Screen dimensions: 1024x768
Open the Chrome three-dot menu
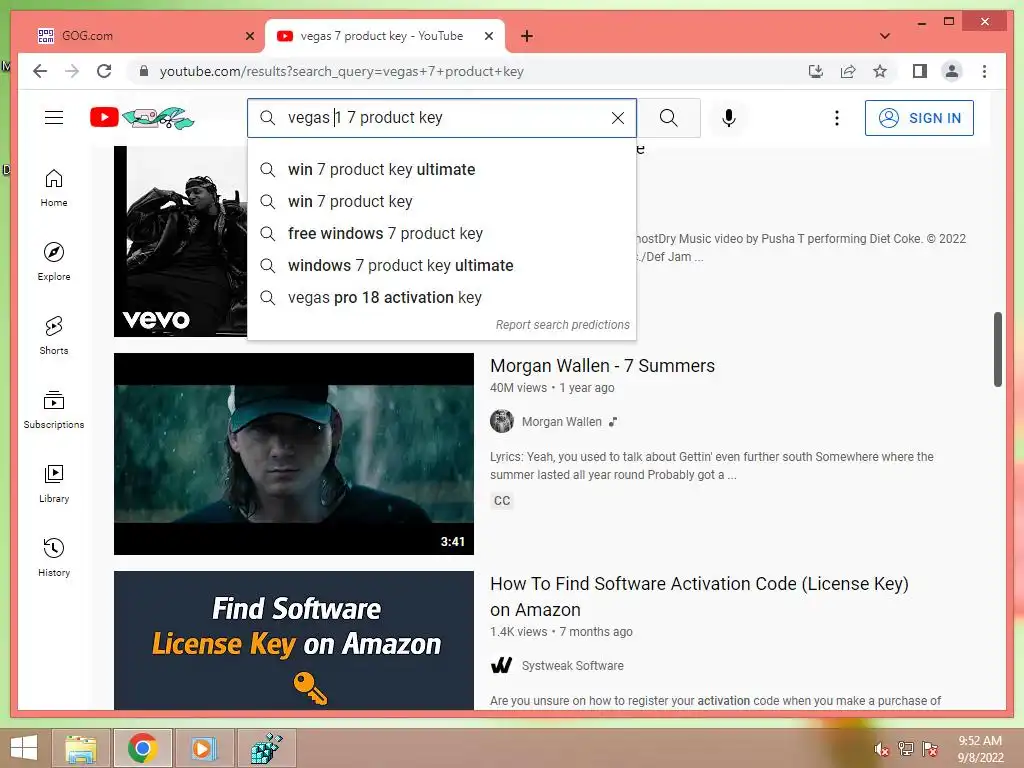984,71
